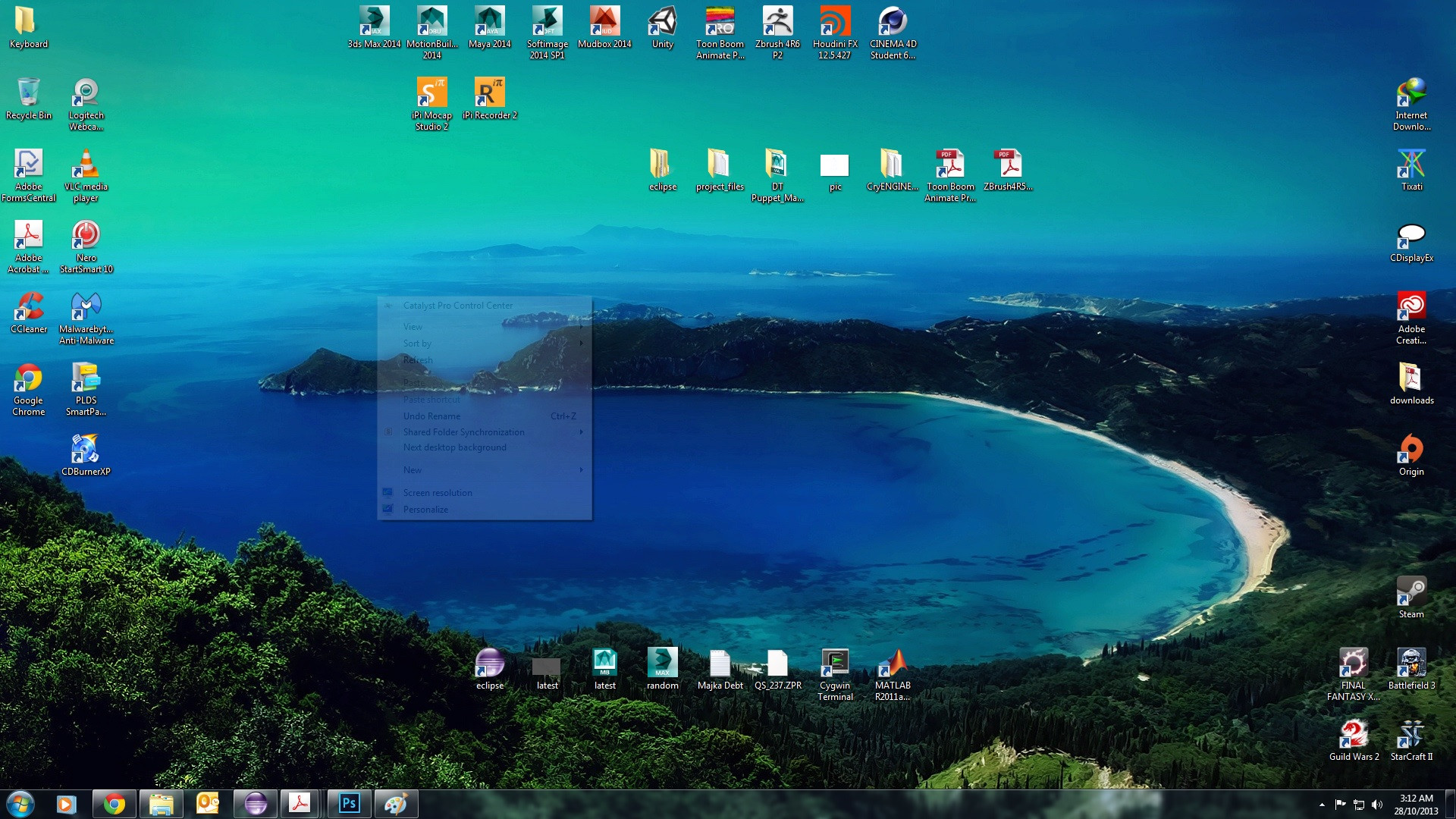Open the Origin desktop shortcut

pyautogui.click(x=1411, y=455)
